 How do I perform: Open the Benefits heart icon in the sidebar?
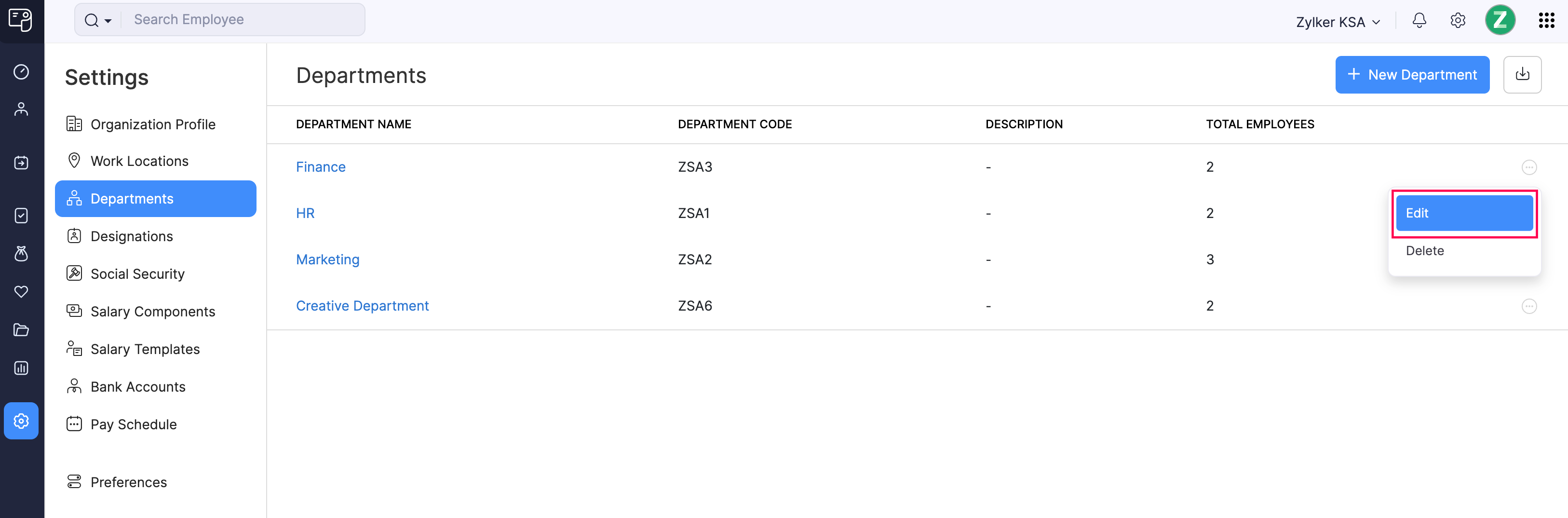coord(21,292)
